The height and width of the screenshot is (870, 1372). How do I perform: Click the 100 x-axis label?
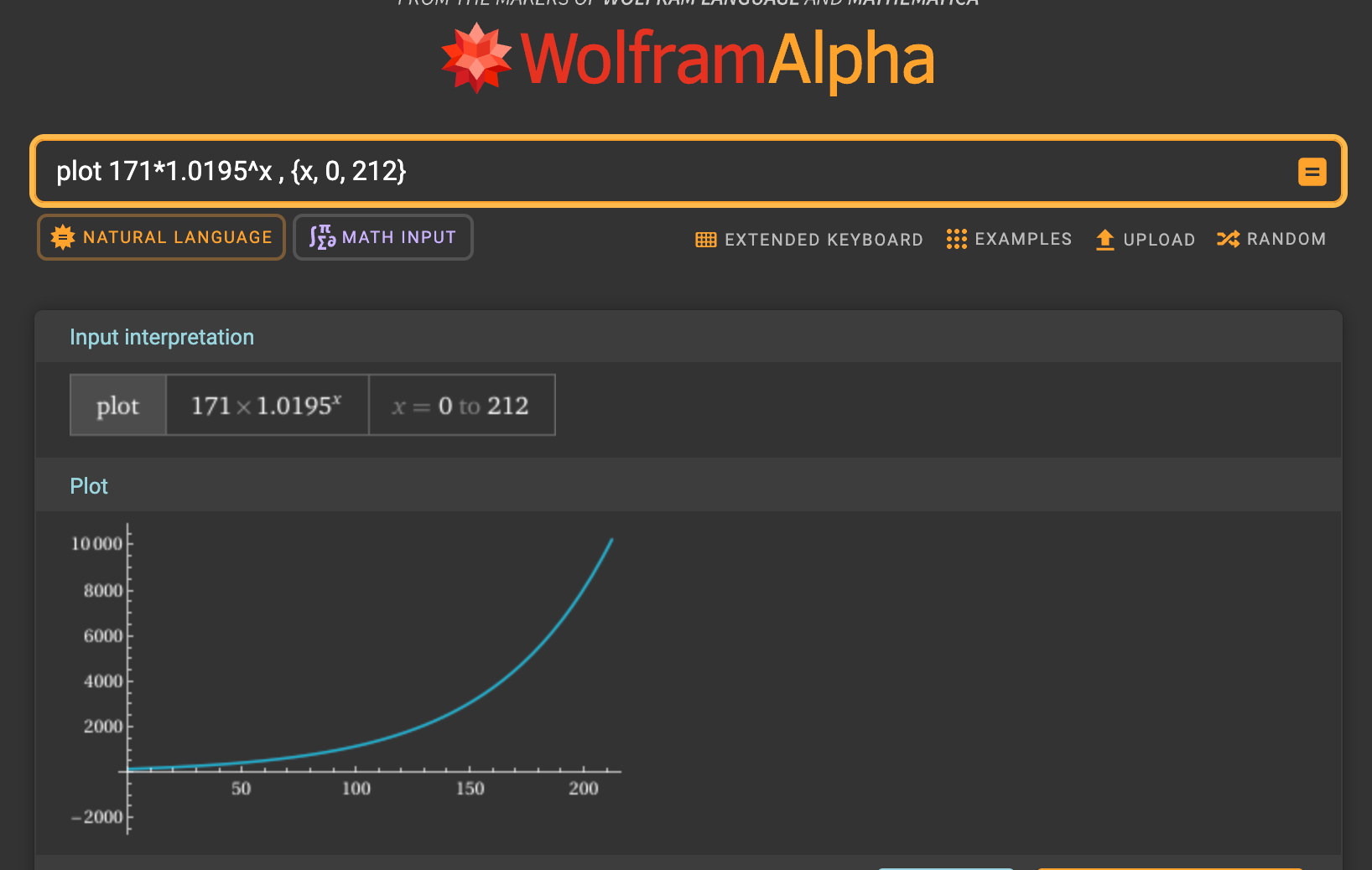(x=356, y=789)
